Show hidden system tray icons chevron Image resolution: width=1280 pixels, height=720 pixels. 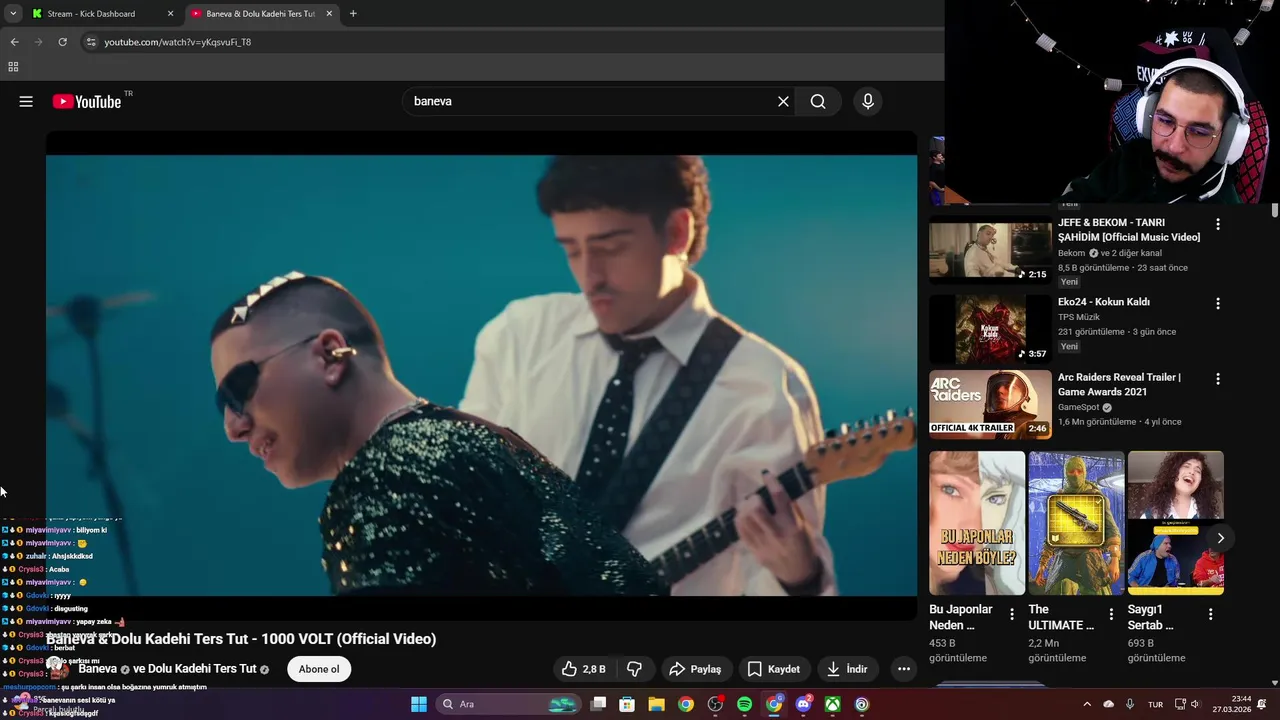coord(1087,704)
